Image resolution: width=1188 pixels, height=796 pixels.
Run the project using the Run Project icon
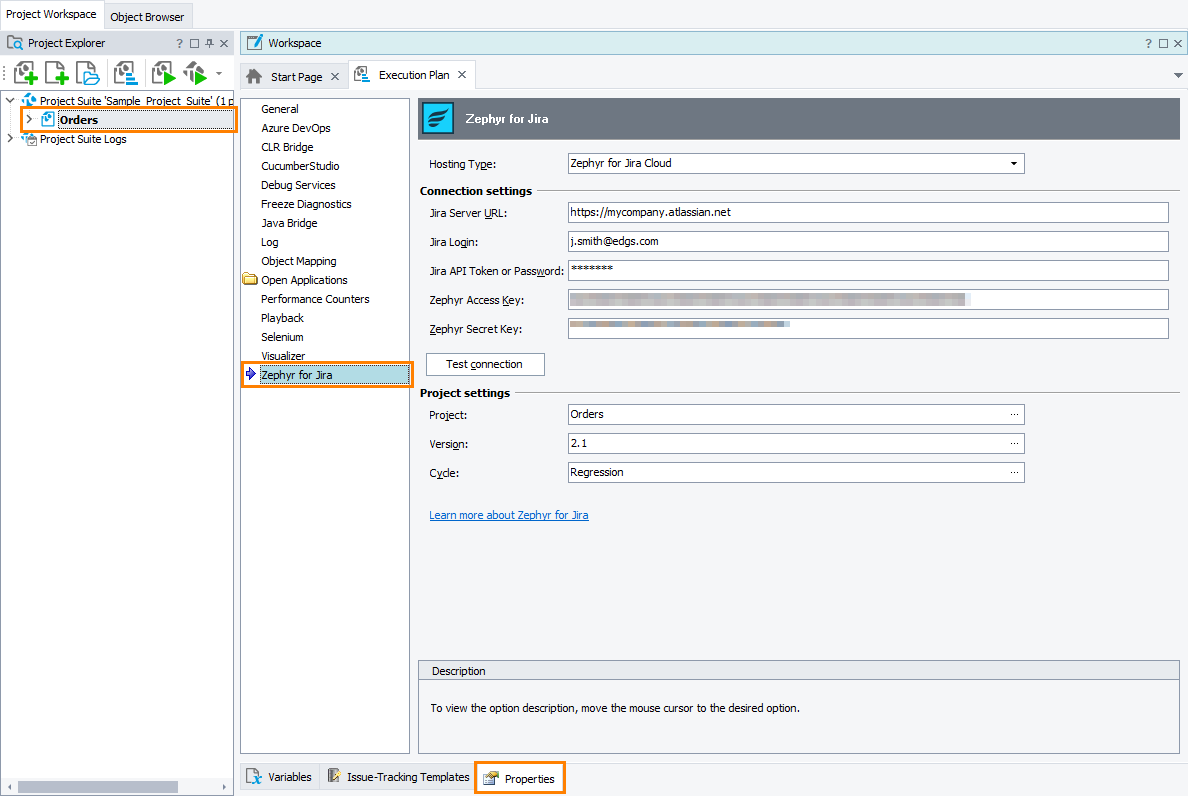(162, 73)
